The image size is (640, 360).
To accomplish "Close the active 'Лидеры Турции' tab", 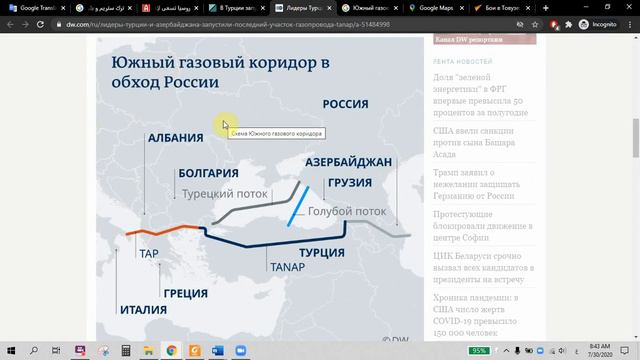I will click(329, 8).
